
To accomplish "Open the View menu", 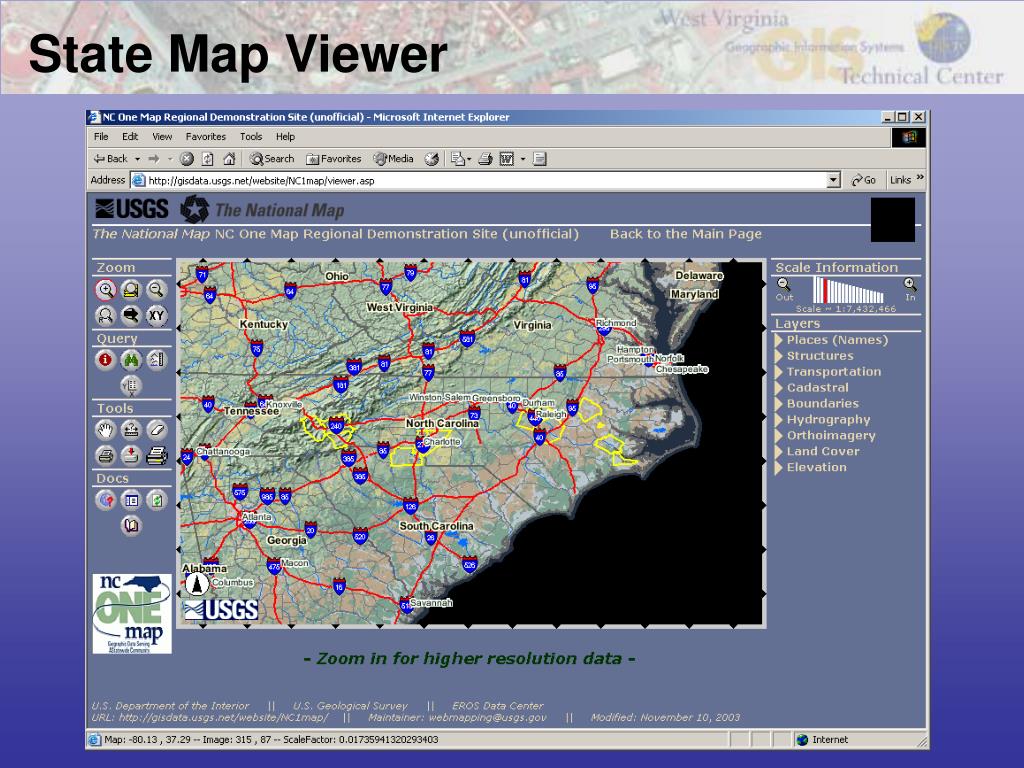I will tap(162, 136).
